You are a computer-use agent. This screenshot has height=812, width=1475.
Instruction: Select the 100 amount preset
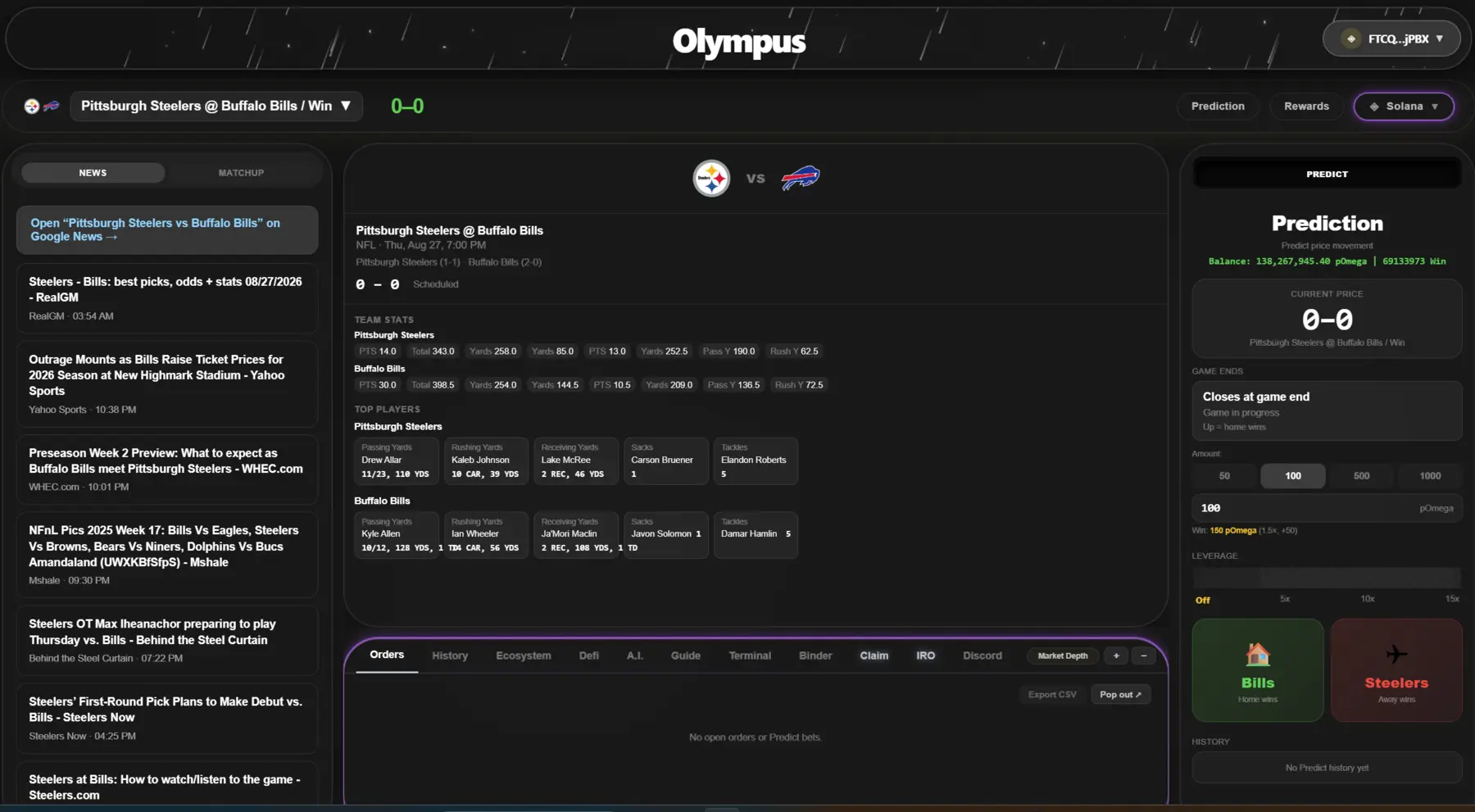(1292, 475)
